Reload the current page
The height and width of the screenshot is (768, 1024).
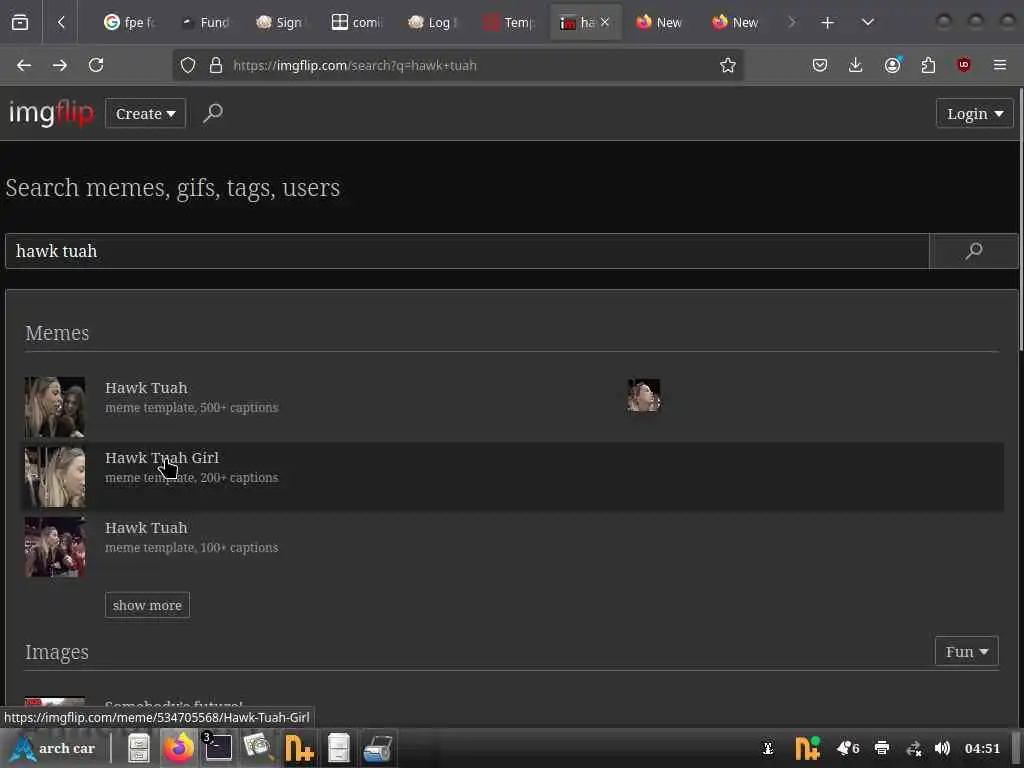(x=96, y=65)
